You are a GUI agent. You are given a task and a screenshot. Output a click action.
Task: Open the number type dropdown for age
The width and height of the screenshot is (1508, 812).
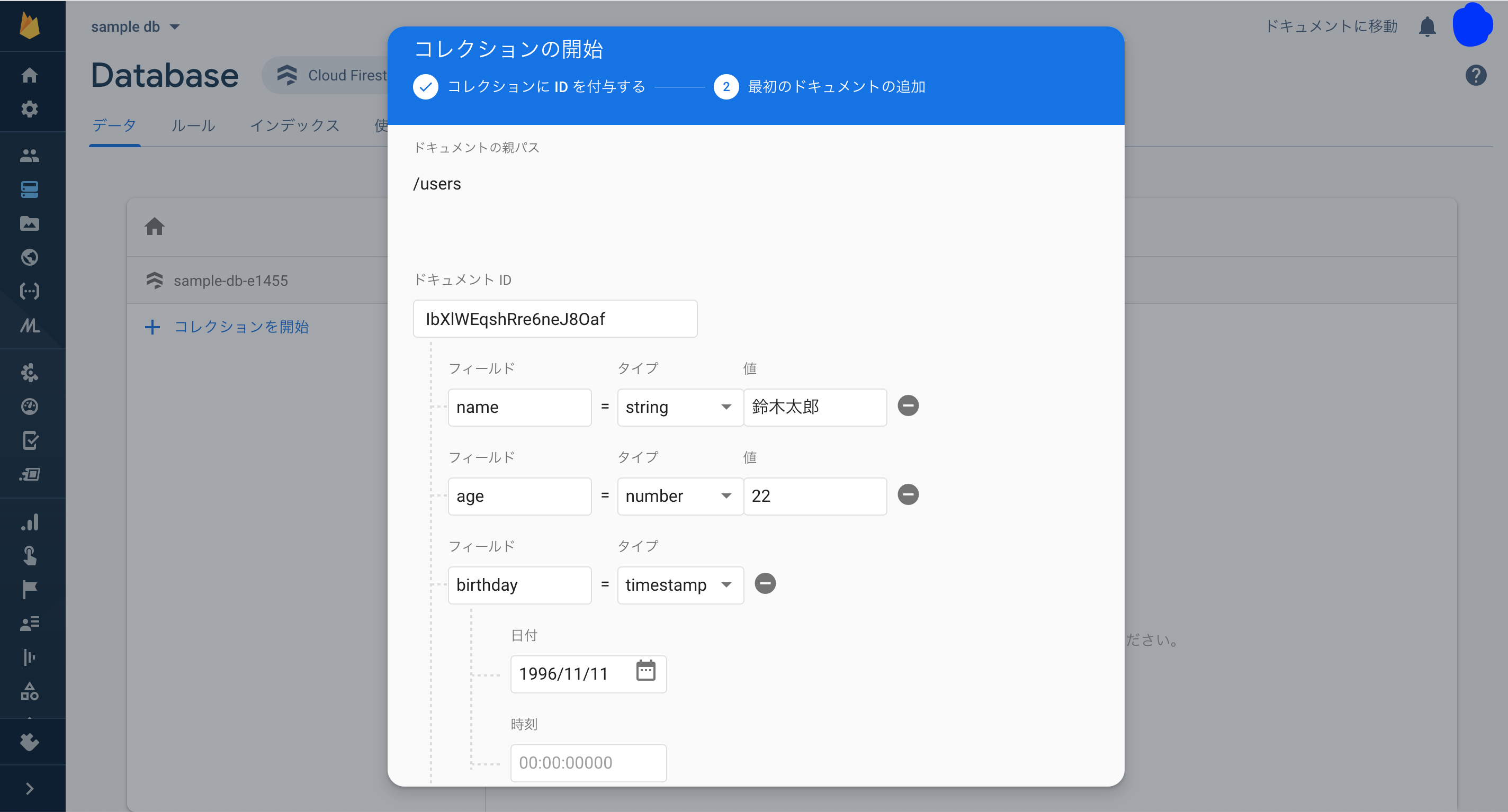coord(679,496)
